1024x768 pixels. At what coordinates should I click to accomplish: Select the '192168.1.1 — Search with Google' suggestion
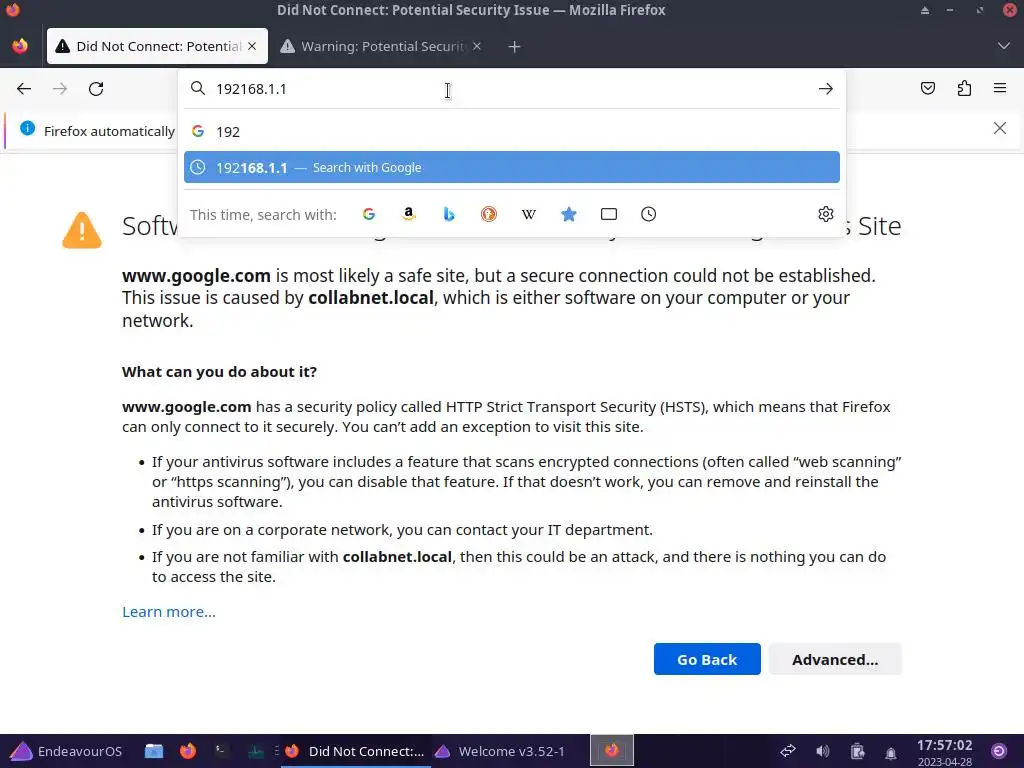coord(511,167)
